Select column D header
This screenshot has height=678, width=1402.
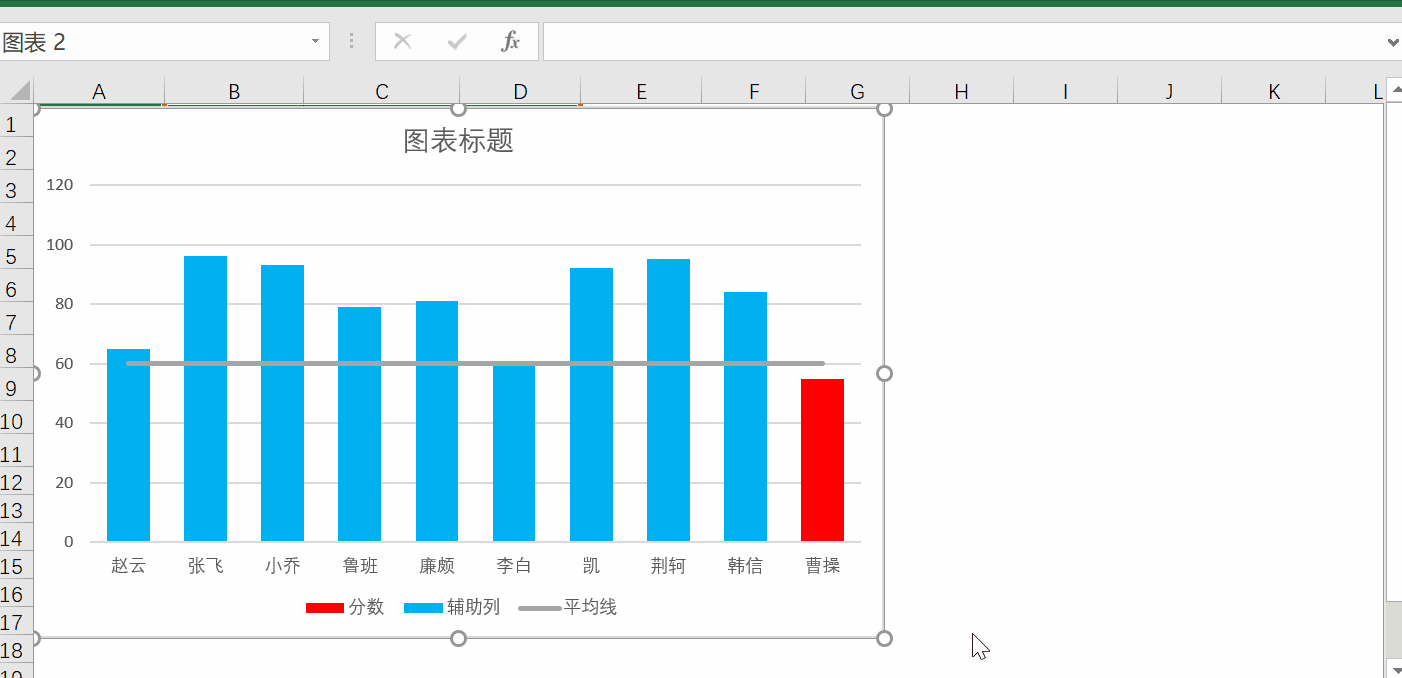[520, 92]
